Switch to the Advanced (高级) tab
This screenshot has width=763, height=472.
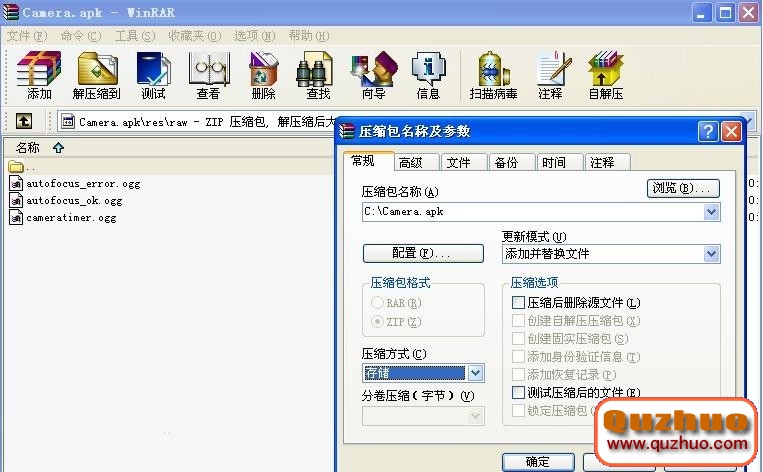[x=417, y=163]
